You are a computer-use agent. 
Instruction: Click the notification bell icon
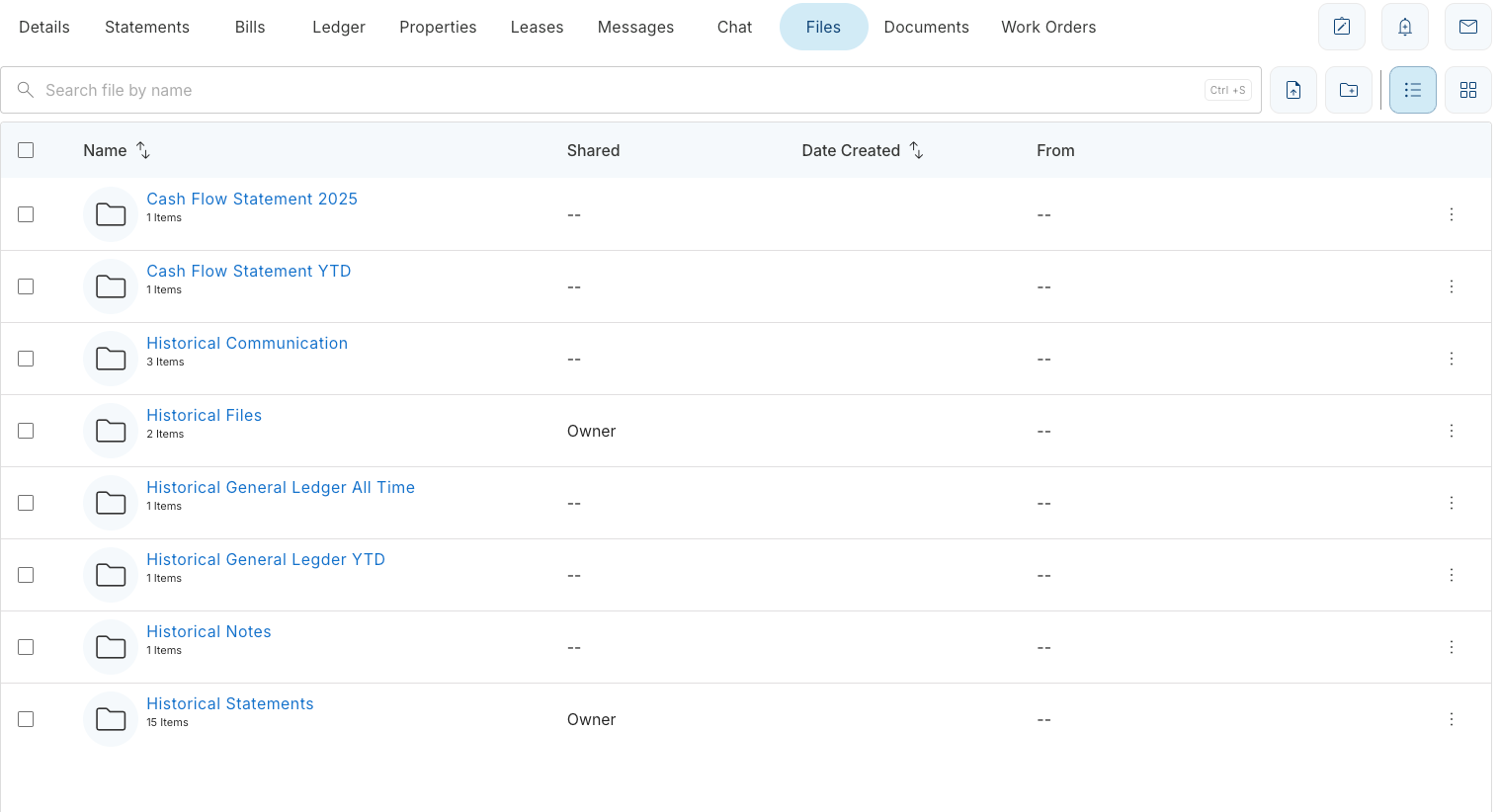point(1405,27)
